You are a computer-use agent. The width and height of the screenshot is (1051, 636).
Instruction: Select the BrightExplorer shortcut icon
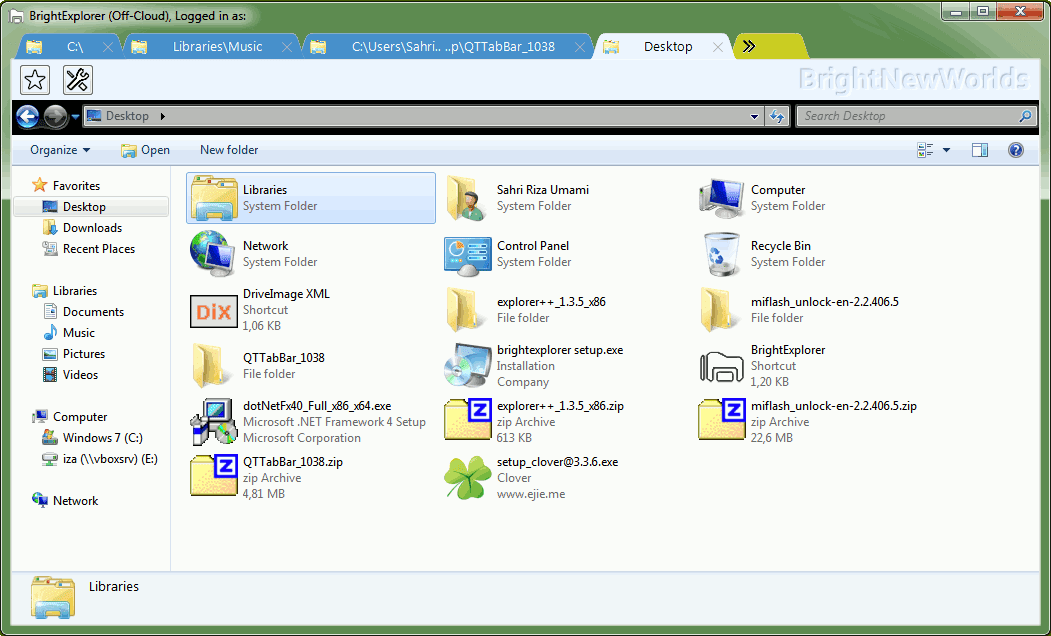point(722,367)
